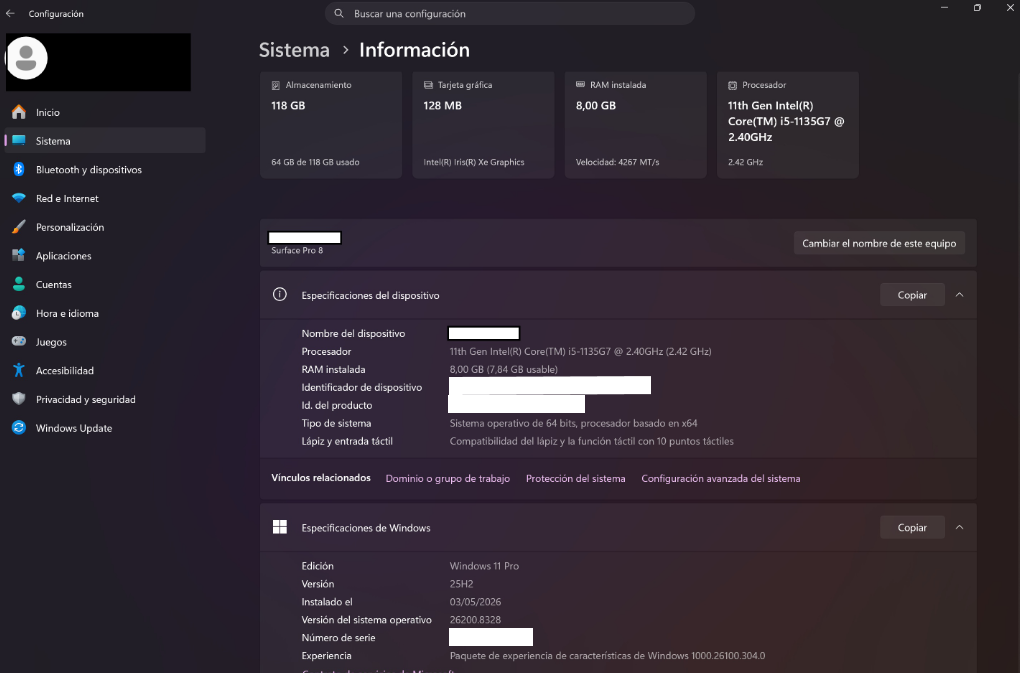Click the Aplicaciones icon in sidebar
This screenshot has height=673, width=1020.
pos(19,256)
